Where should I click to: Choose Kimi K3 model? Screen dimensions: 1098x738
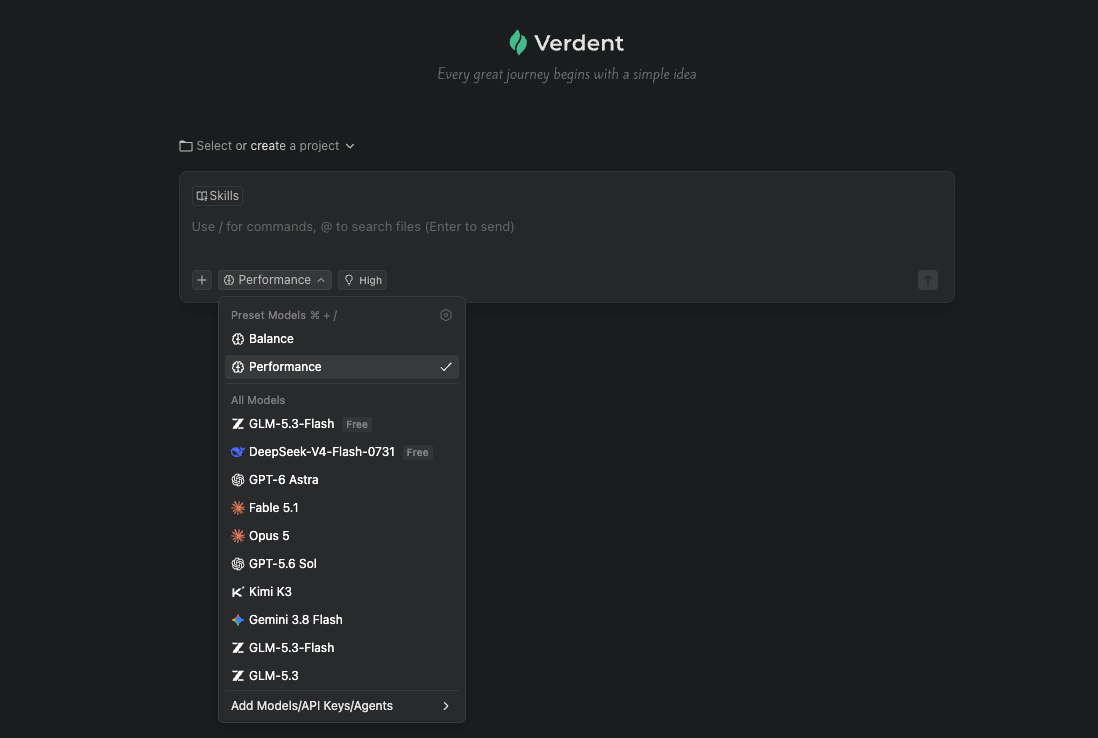342,592
